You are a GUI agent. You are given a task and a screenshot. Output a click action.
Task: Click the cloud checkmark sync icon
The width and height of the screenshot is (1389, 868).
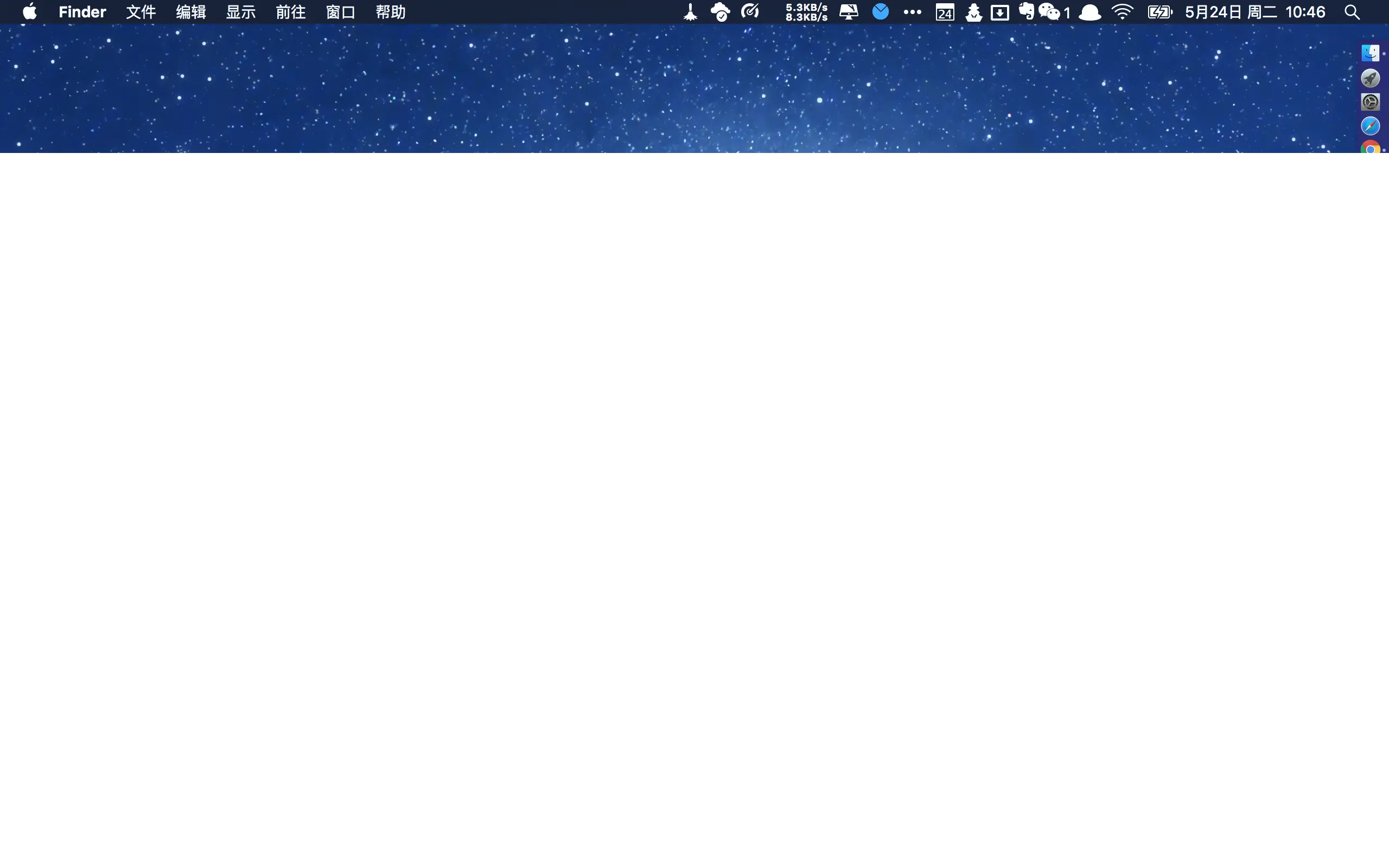pos(721,12)
